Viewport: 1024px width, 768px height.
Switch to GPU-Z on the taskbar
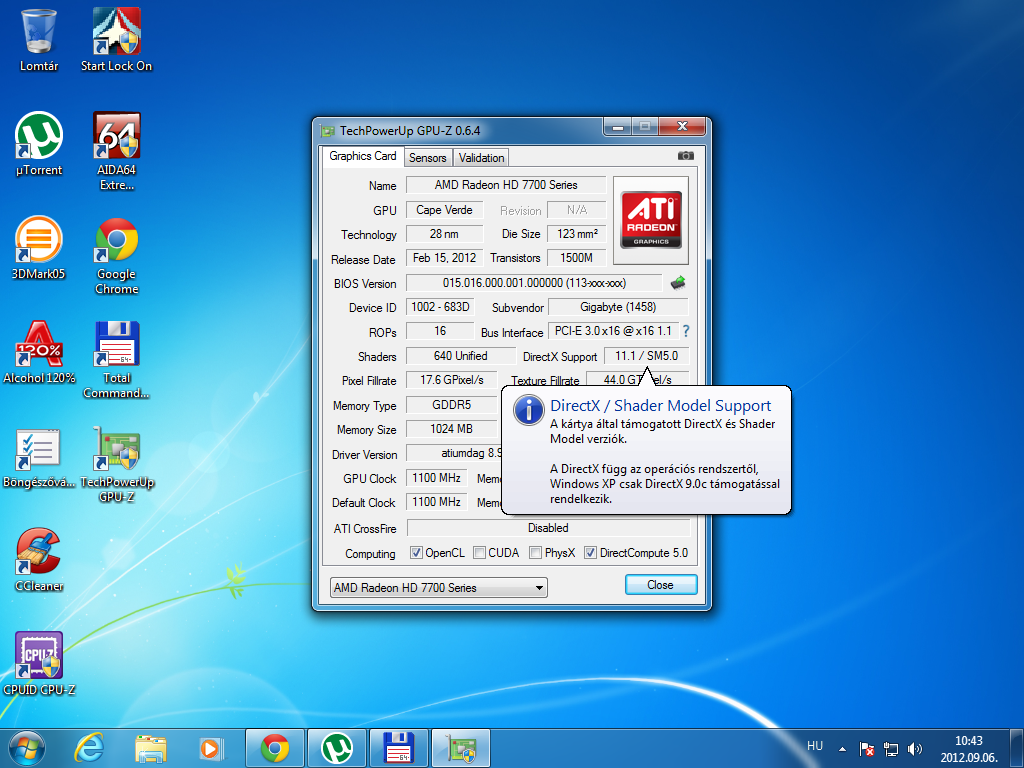[x=461, y=748]
